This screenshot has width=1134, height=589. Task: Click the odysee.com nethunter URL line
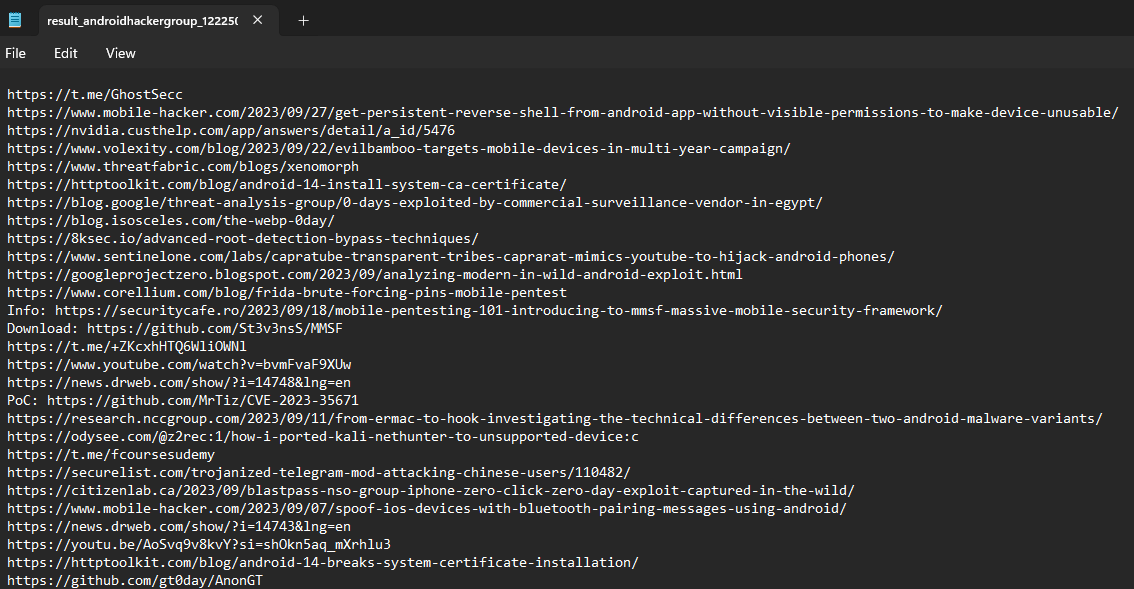coord(323,437)
